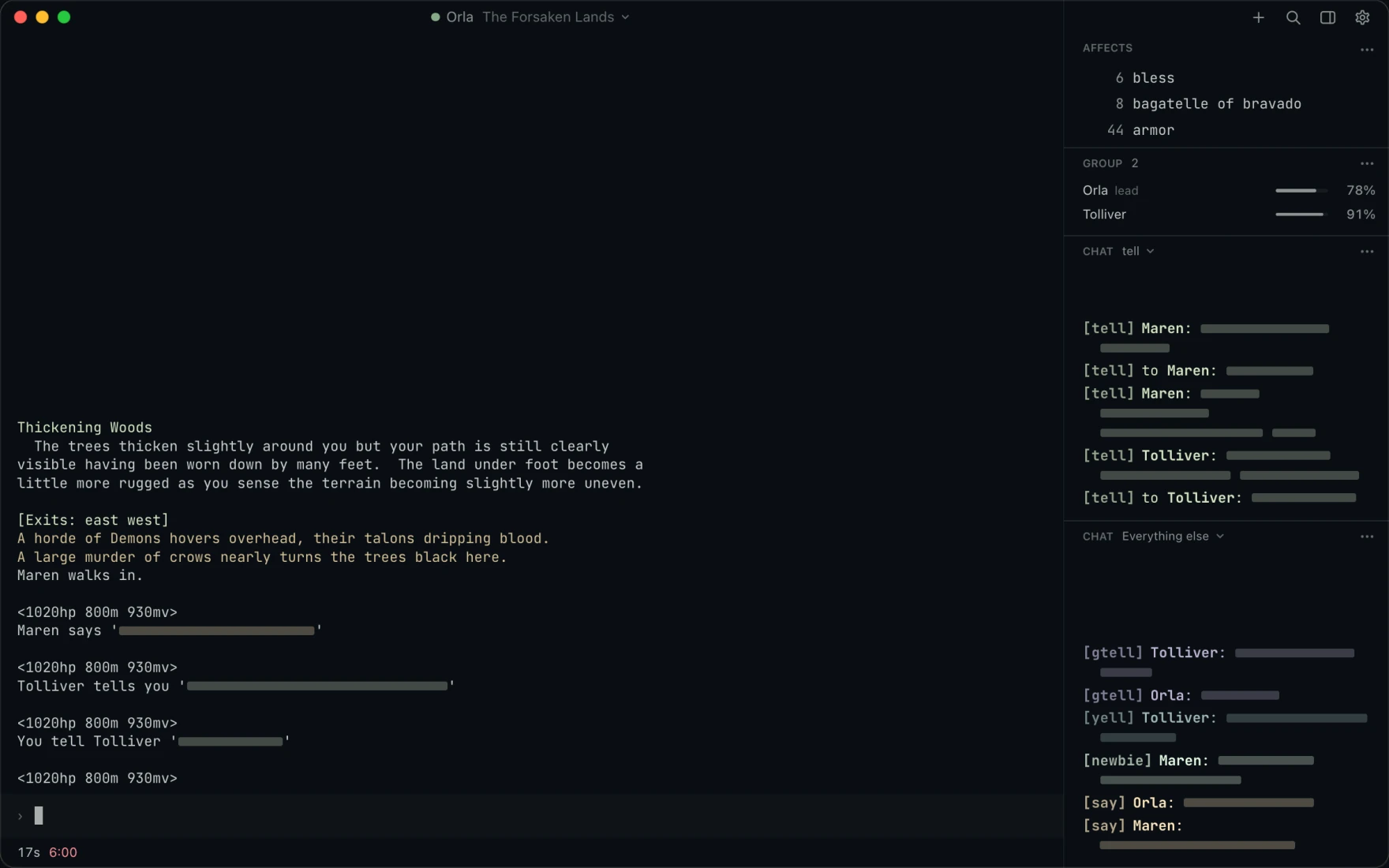Click the You tell Tolliver line

pyautogui.click(x=154, y=741)
